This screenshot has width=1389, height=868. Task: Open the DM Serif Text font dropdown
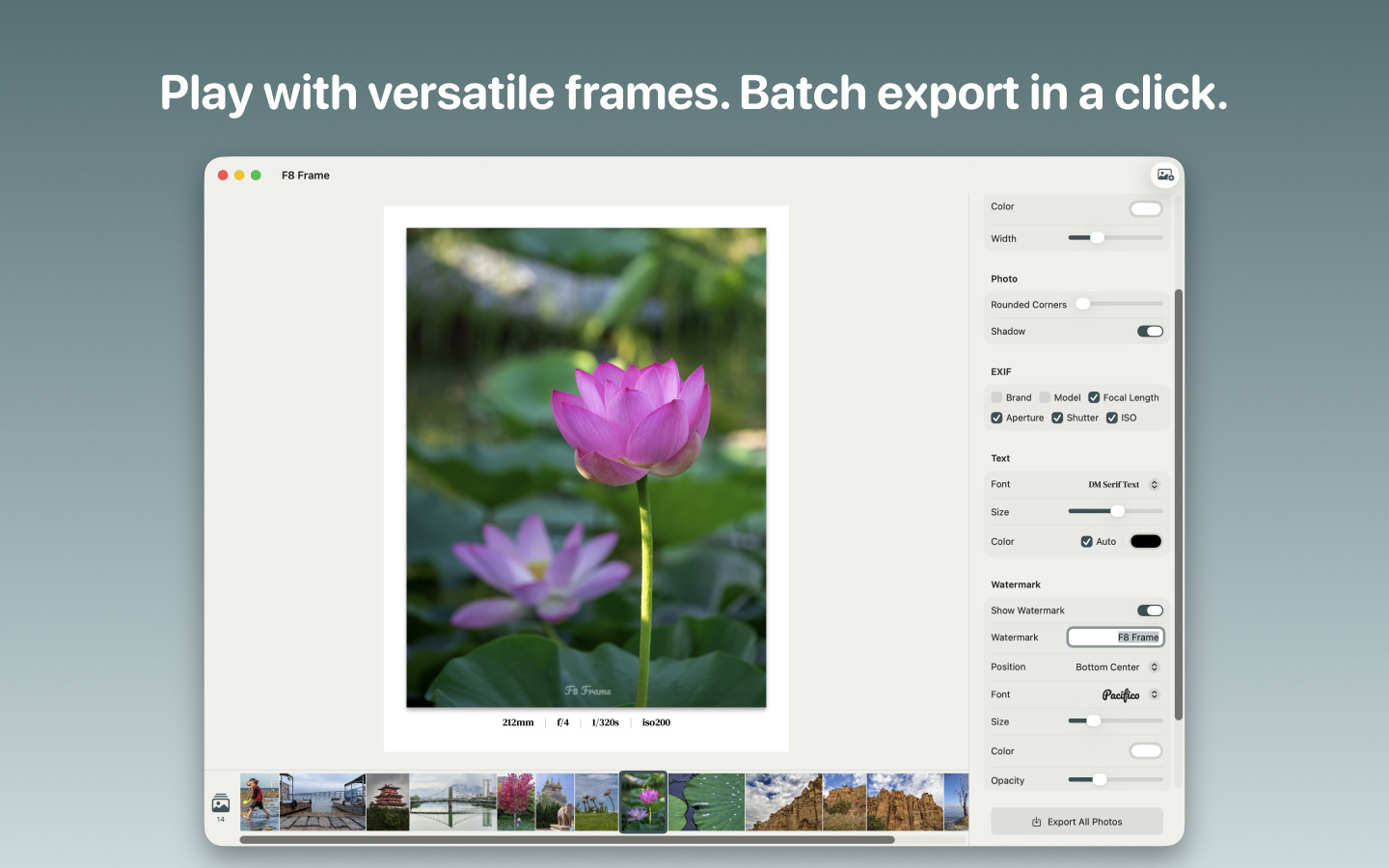click(1123, 485)
